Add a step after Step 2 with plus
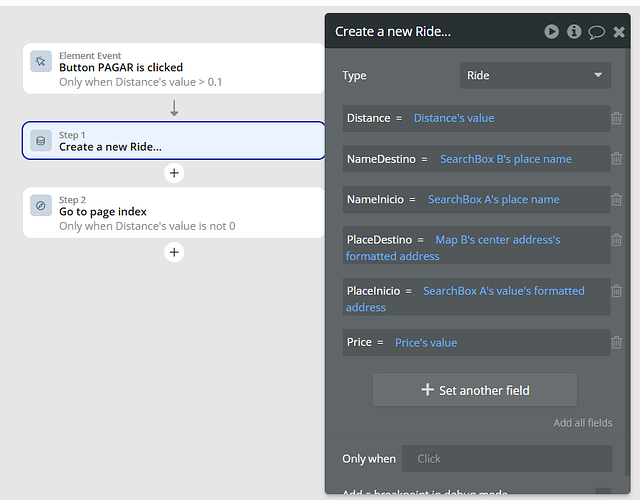 [x=174, y=252]
